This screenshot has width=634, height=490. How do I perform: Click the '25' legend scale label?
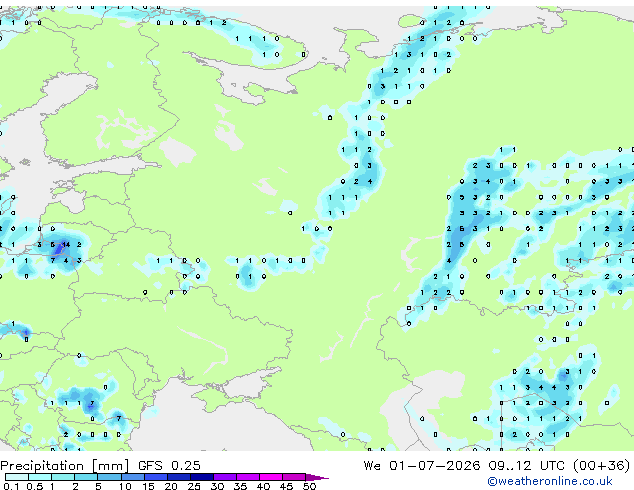point(194,486)
